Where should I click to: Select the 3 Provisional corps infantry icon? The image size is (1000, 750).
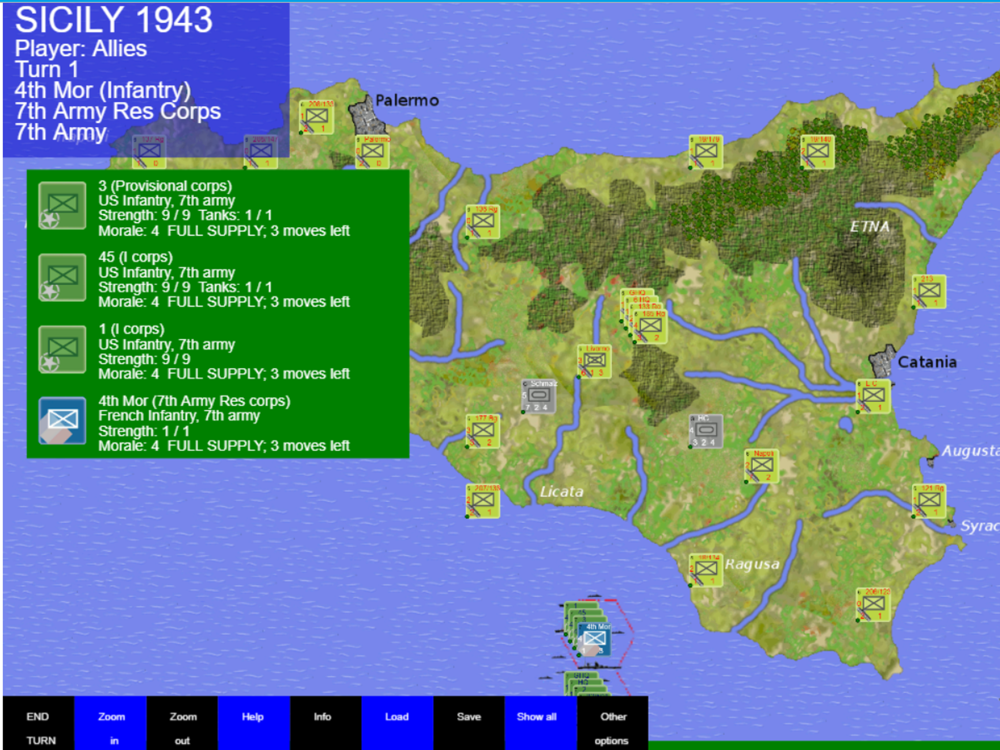pyautogui.click(x=62, y=205)
